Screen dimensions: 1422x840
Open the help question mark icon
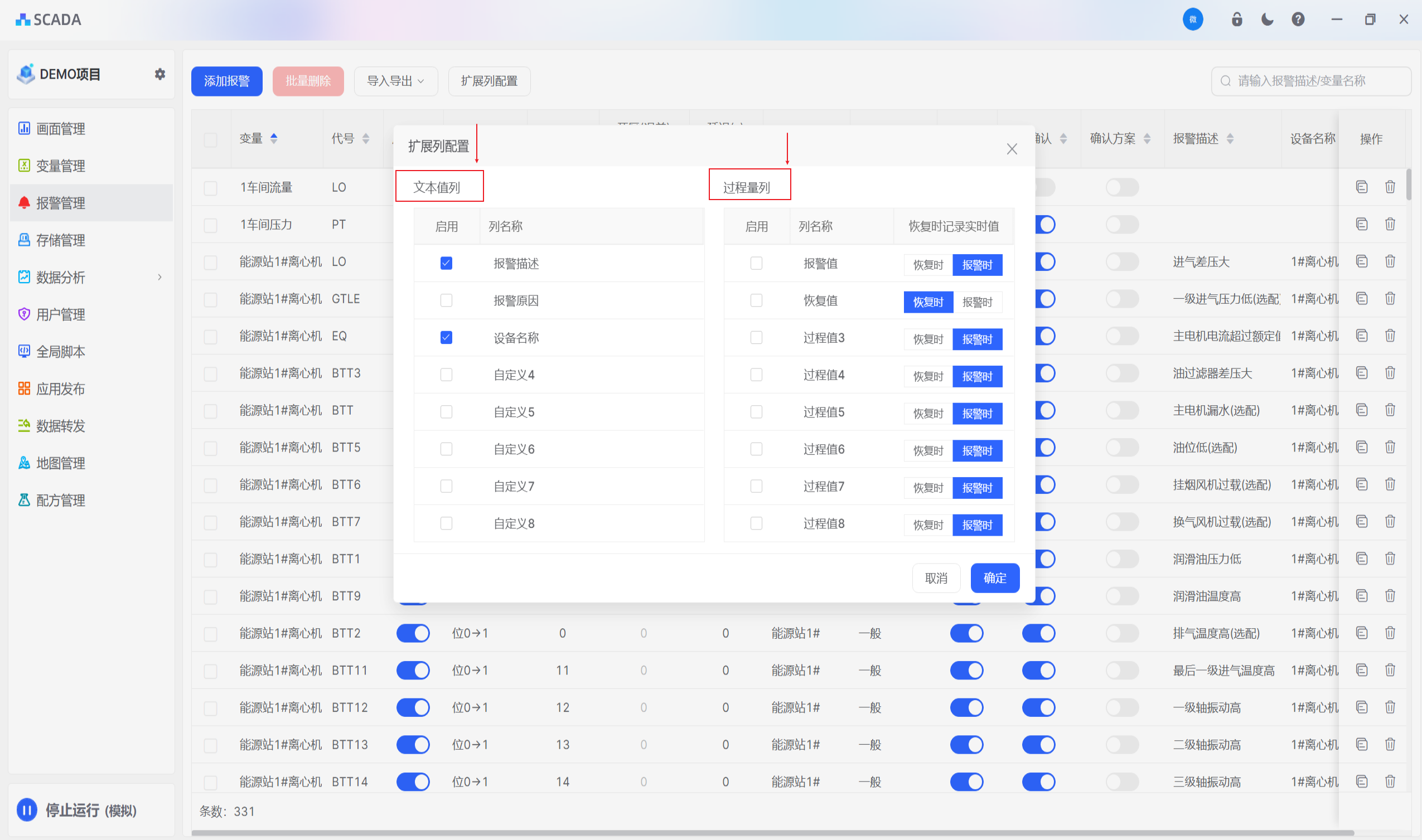click(1298, 20)
